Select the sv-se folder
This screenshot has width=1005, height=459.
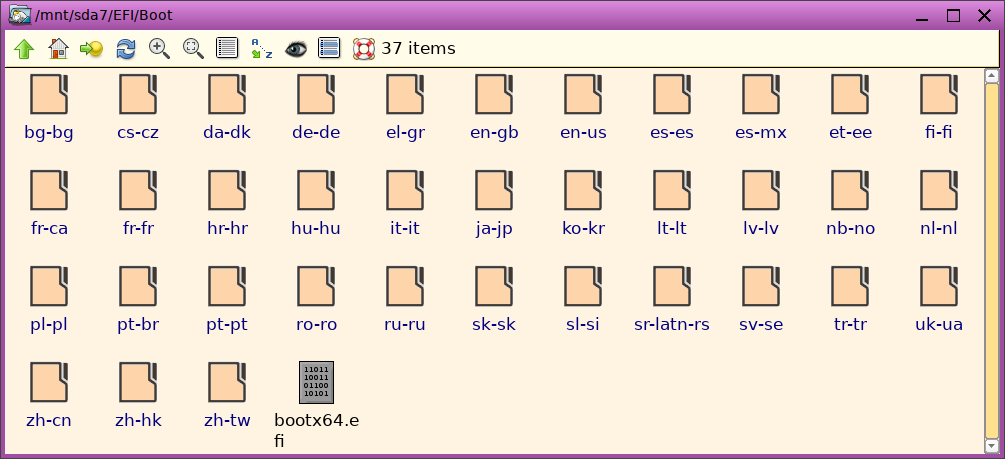click(x=761, y=299)
